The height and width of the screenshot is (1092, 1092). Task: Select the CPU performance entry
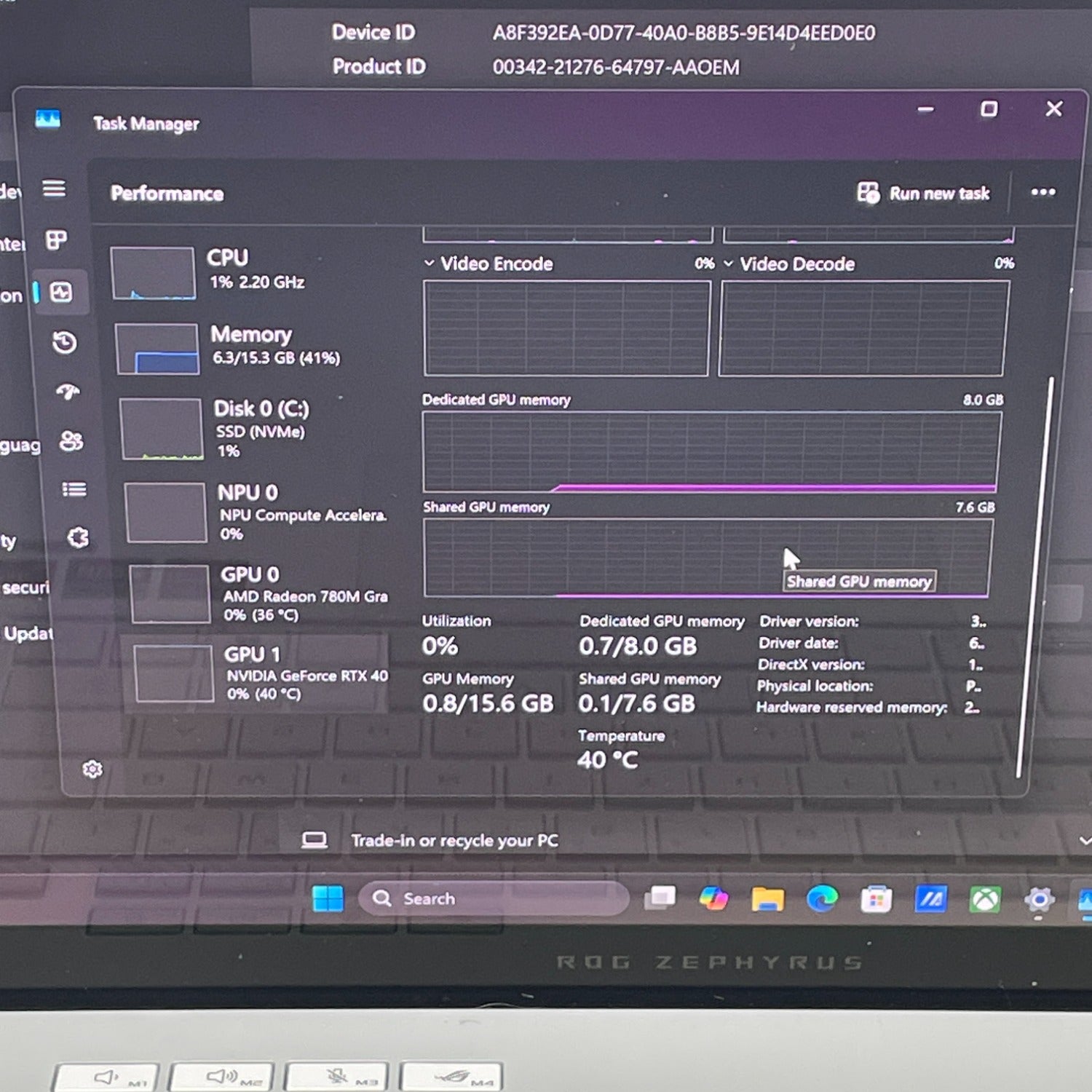tap(248, 272)
